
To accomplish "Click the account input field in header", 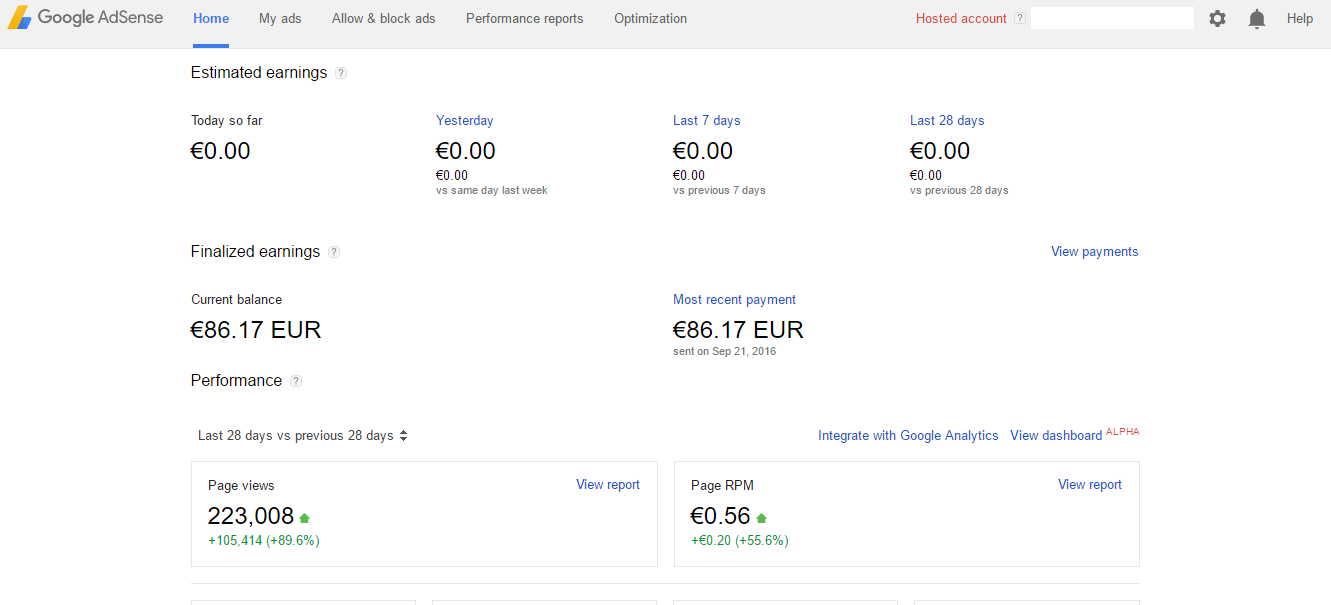I will tap(1112, 19).
